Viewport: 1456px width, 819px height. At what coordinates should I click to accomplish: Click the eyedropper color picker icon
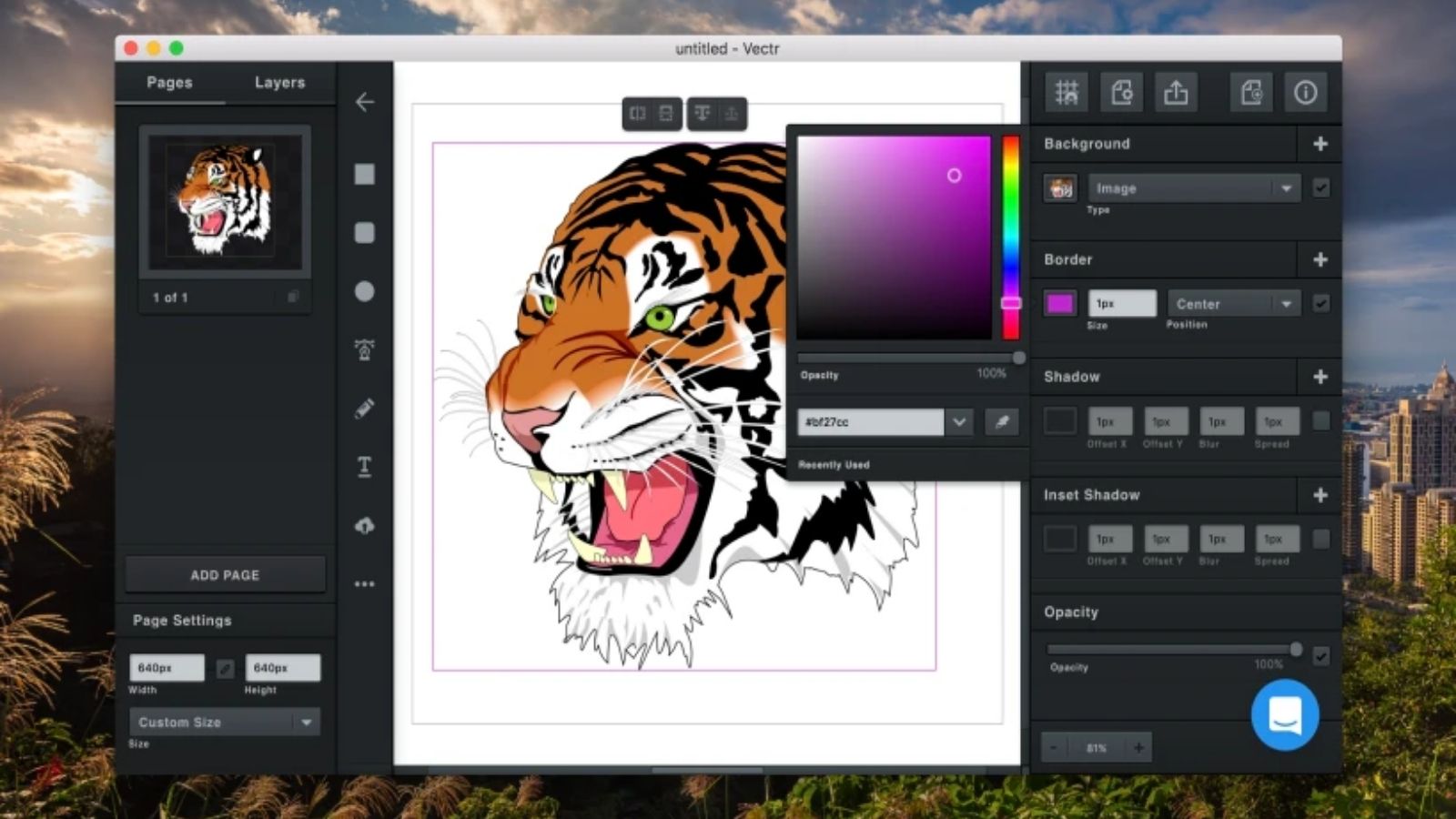pyautogui.click(x=1001, y=422)
